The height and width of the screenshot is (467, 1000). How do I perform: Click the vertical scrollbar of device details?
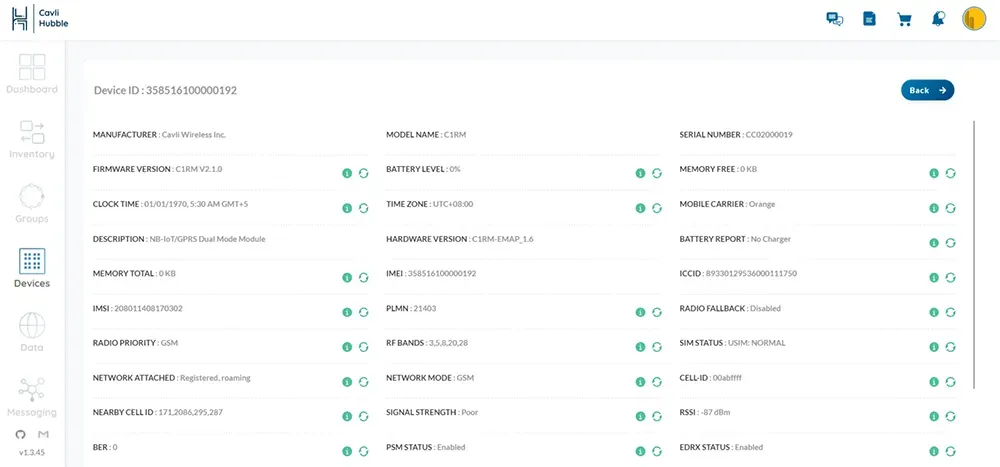974,250
